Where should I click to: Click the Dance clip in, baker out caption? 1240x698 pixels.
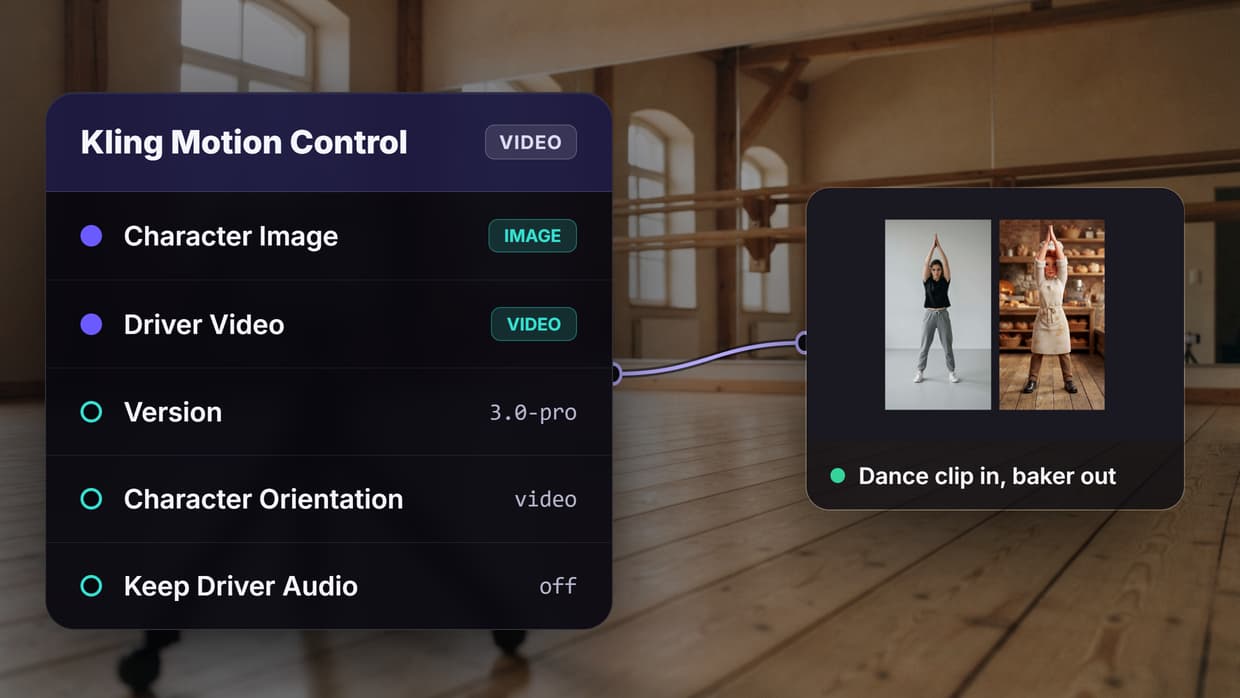point(987,476)
